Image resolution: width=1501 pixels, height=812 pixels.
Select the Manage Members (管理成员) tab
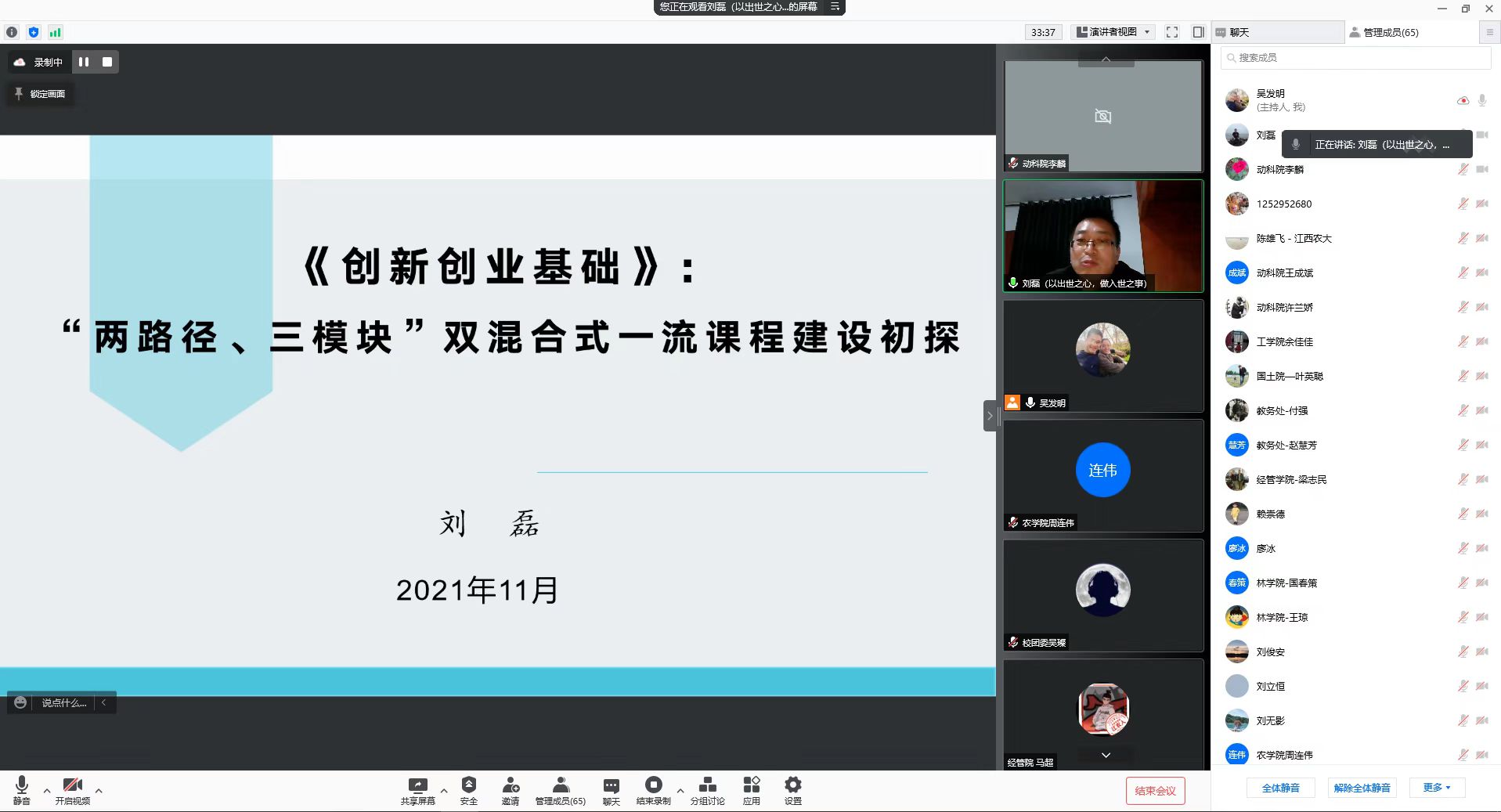(x=1391, y=32)
